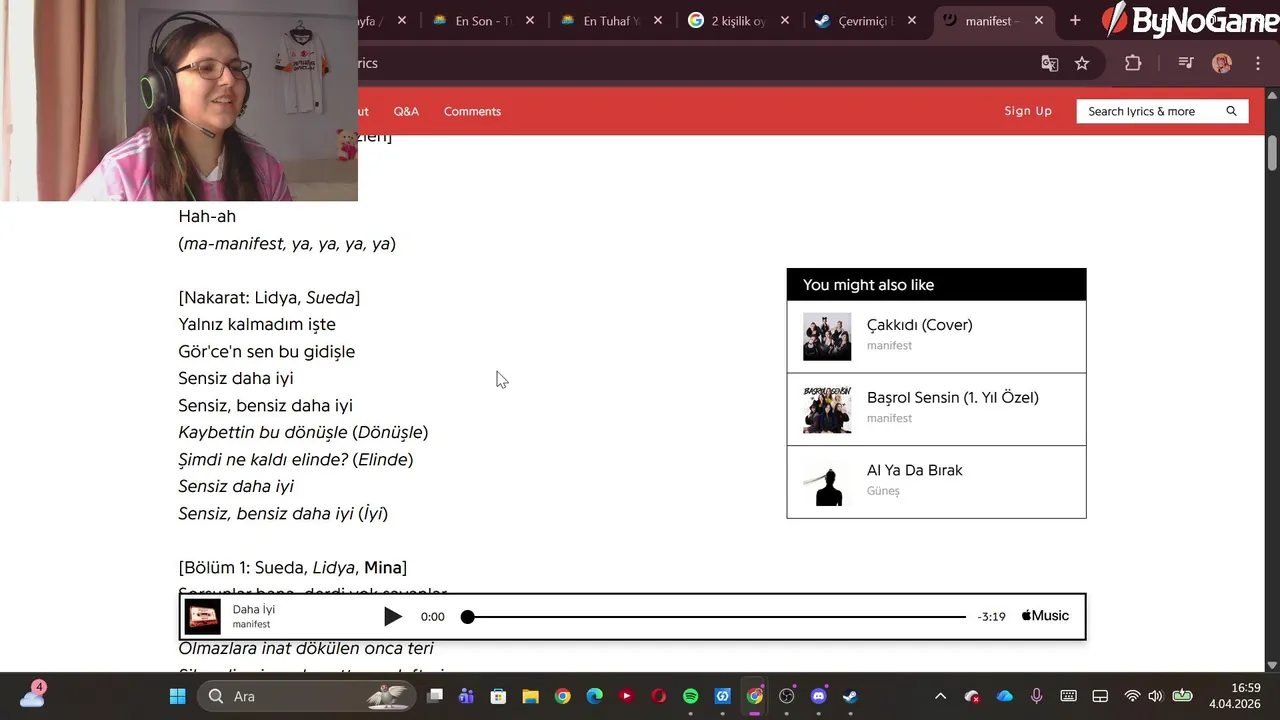Click the lyric line 'Yalnız kalmadım işte'
Image resolution: width=1280 pixels, height=720 pixels.
pyautogui.click(x=257, y=324)
